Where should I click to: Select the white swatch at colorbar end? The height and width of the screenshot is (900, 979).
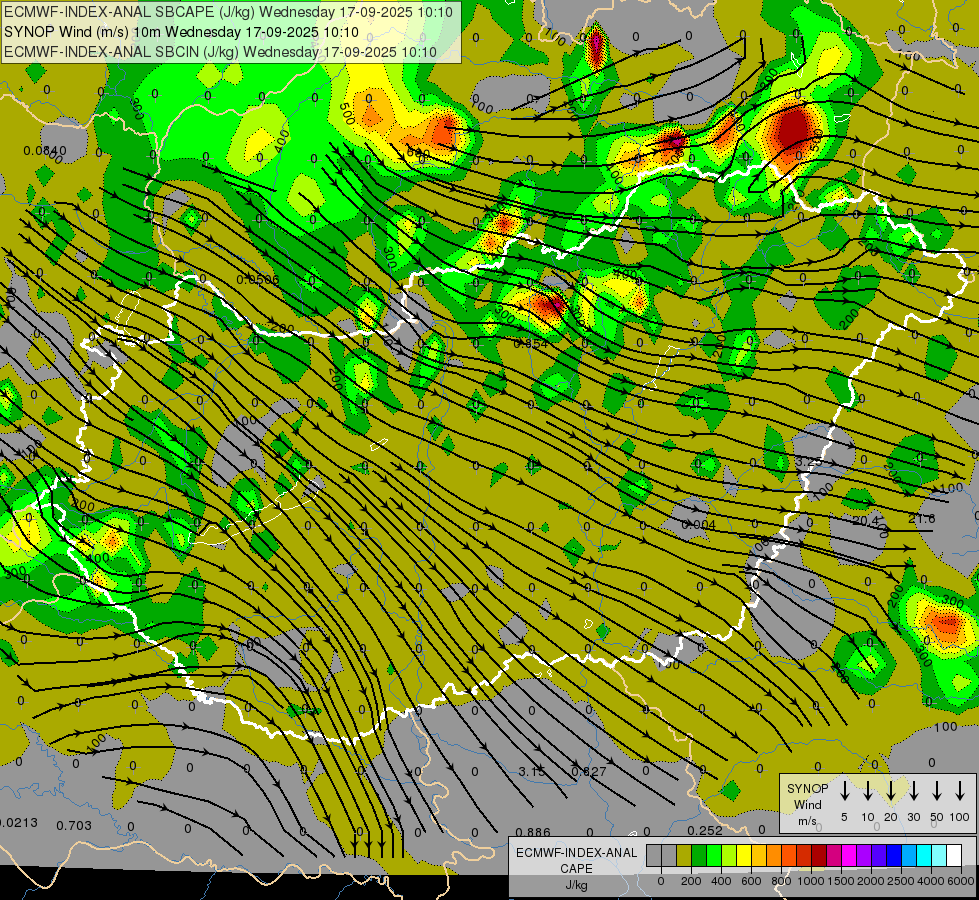point(954,855)
